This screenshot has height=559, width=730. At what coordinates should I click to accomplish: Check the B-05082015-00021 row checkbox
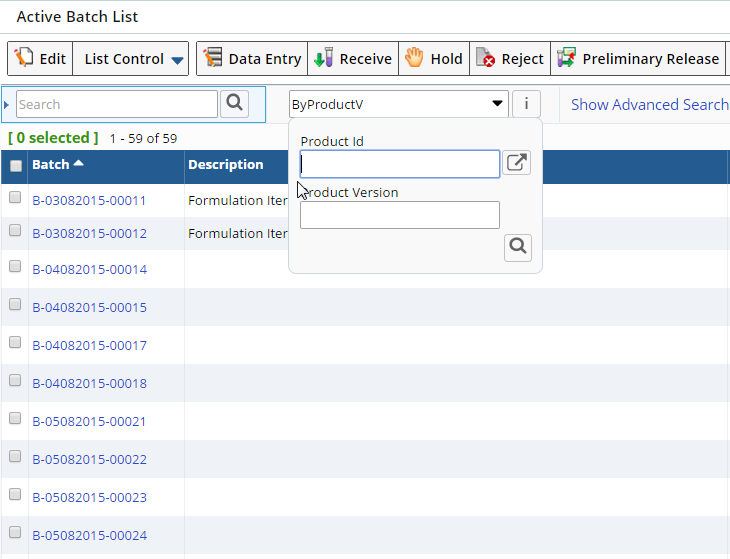coord(15,418)
